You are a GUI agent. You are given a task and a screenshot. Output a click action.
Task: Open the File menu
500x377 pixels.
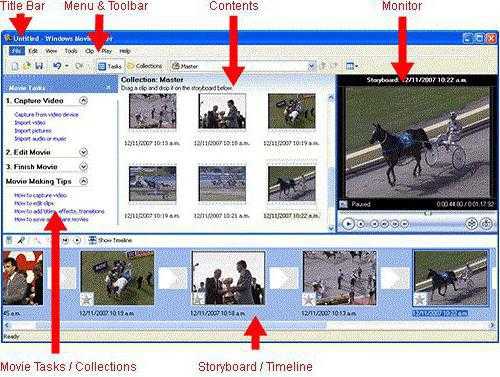pyautogui.click(x=16, y=51)
